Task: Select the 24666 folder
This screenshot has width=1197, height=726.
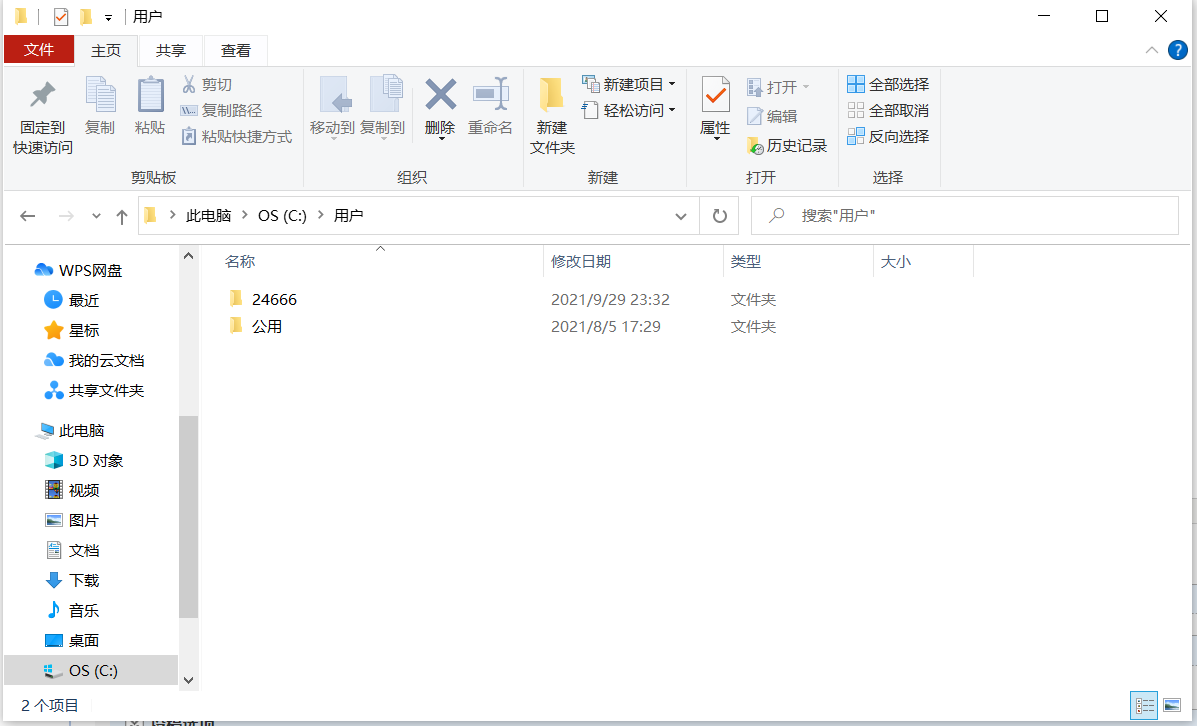Action: click(x=263, y=299)
